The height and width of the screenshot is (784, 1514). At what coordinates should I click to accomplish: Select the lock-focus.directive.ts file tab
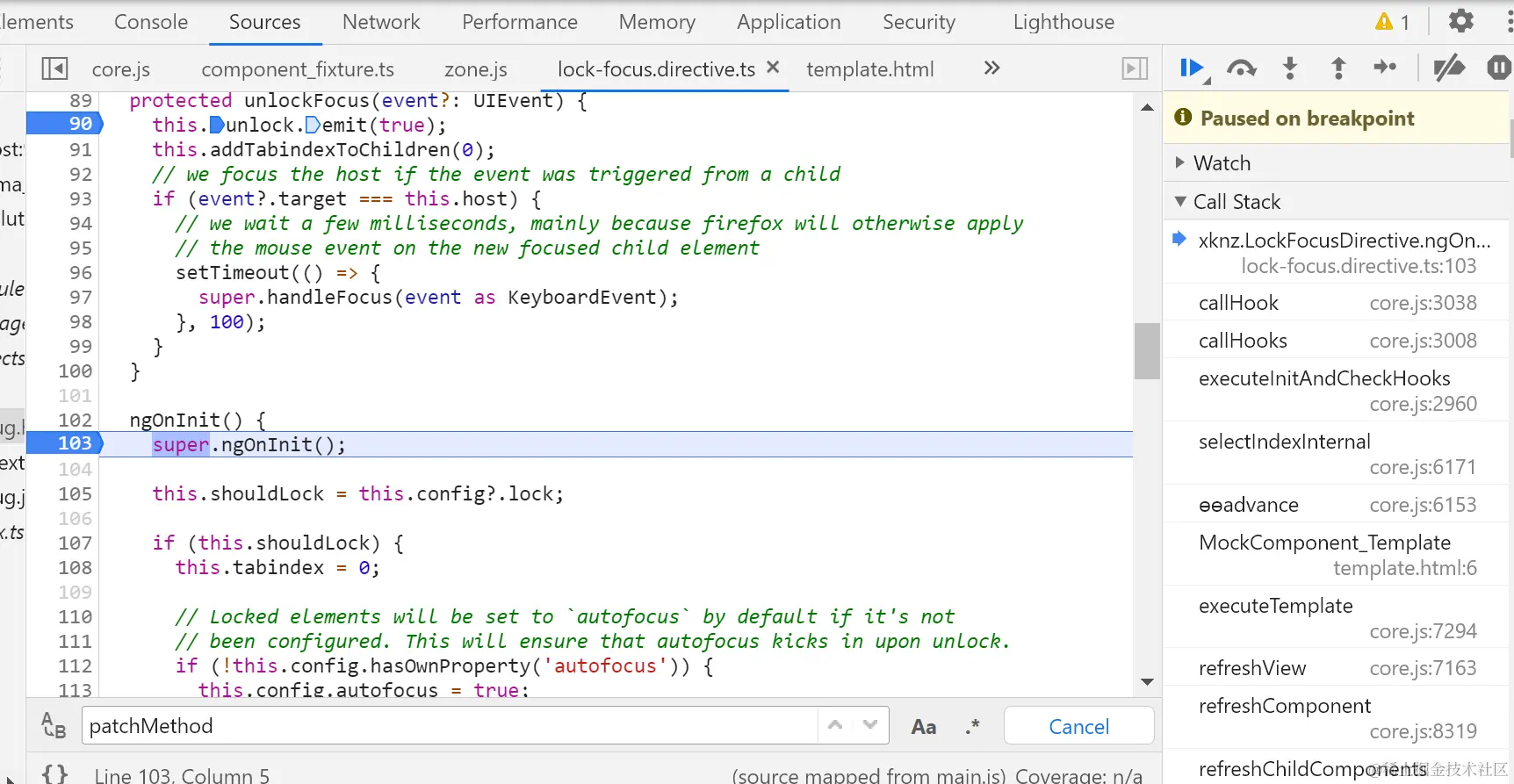point(656,69)
